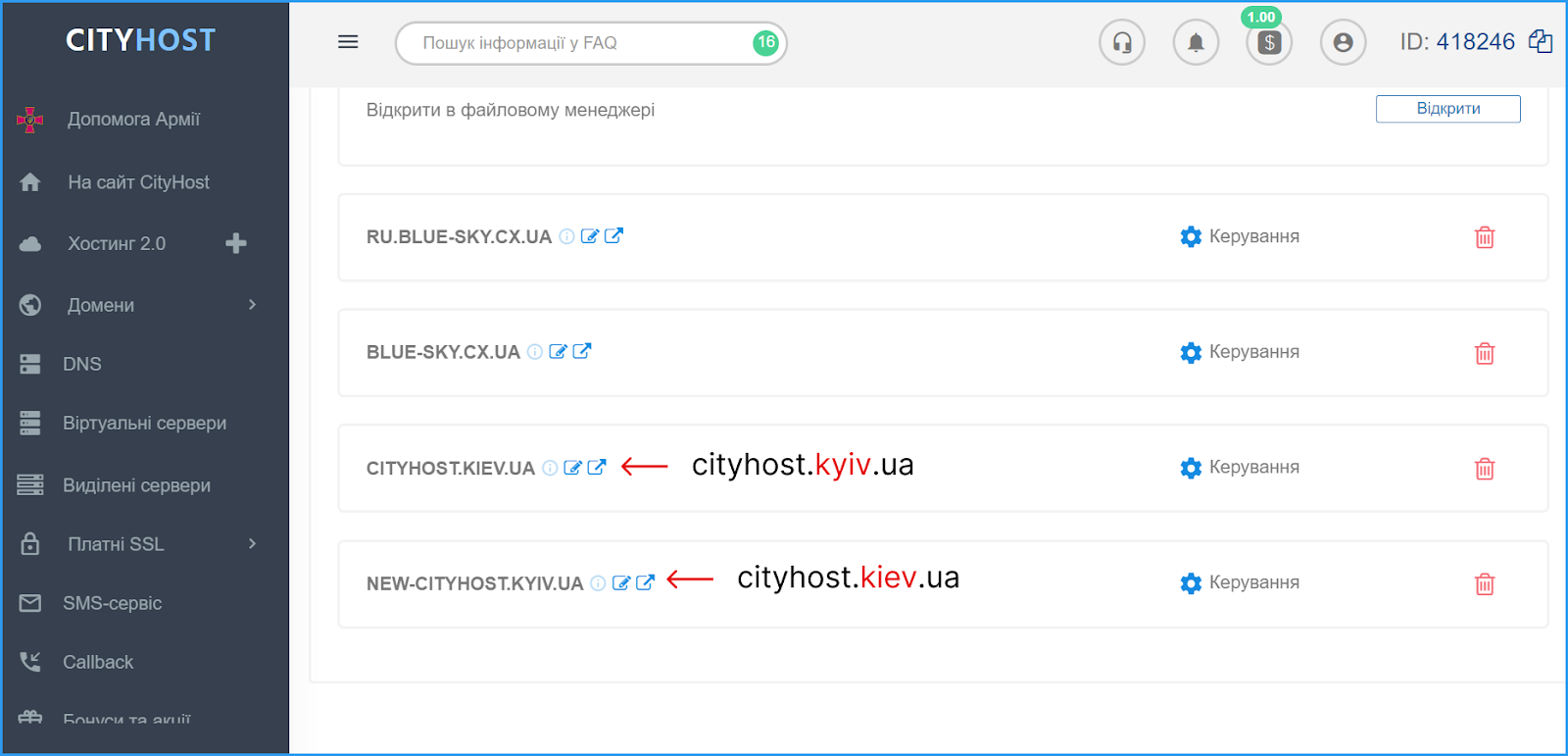This screenshot has width=1568, height=756.
Task: Click Відкрити в файловому менеджері text
Action: click(511, 110)
